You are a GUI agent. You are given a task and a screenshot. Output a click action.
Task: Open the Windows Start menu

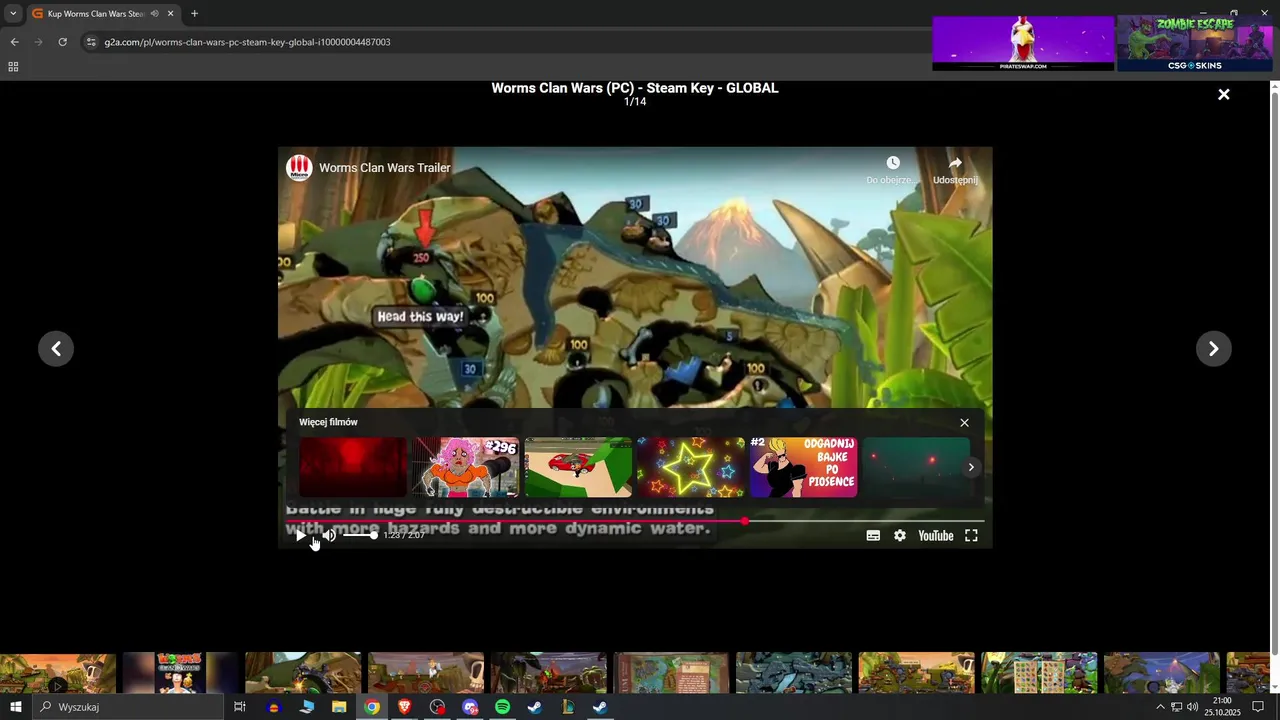point(15,707)
